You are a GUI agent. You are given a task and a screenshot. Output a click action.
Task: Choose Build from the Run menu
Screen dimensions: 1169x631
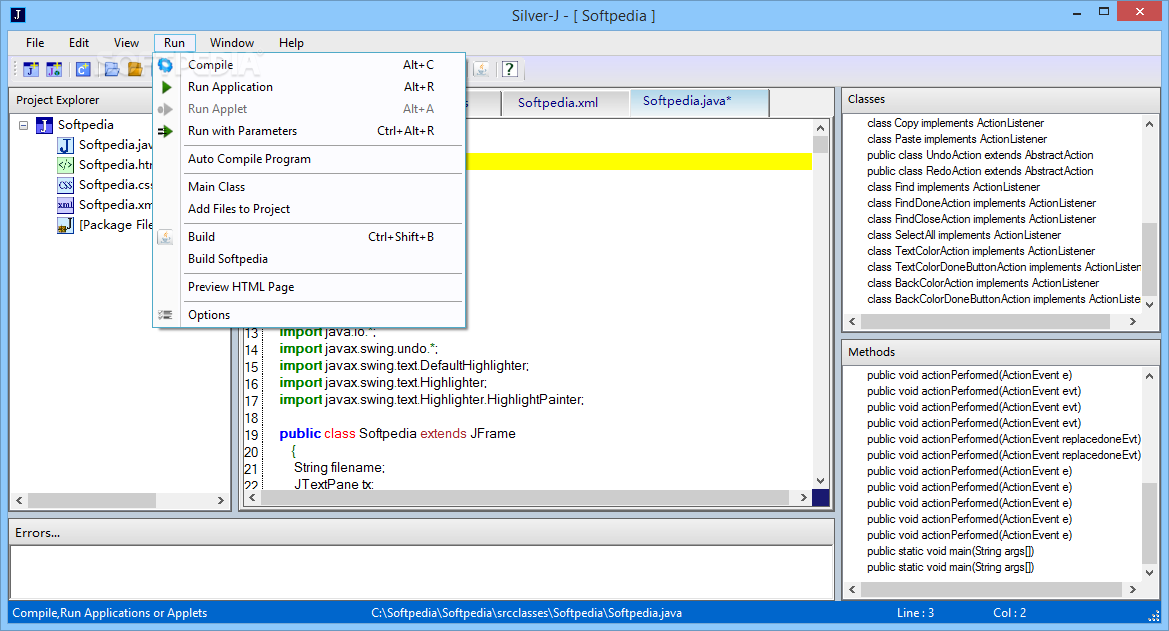(309, 237)
